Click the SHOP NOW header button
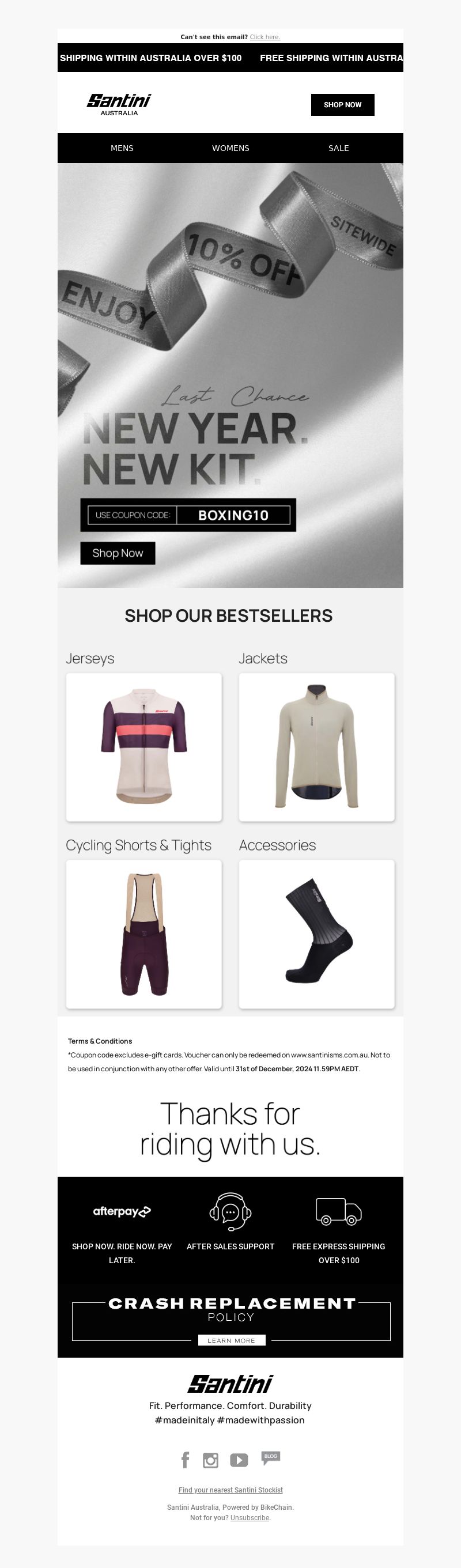The height and width of the screenshot is (1568, 461). [343, 105]
